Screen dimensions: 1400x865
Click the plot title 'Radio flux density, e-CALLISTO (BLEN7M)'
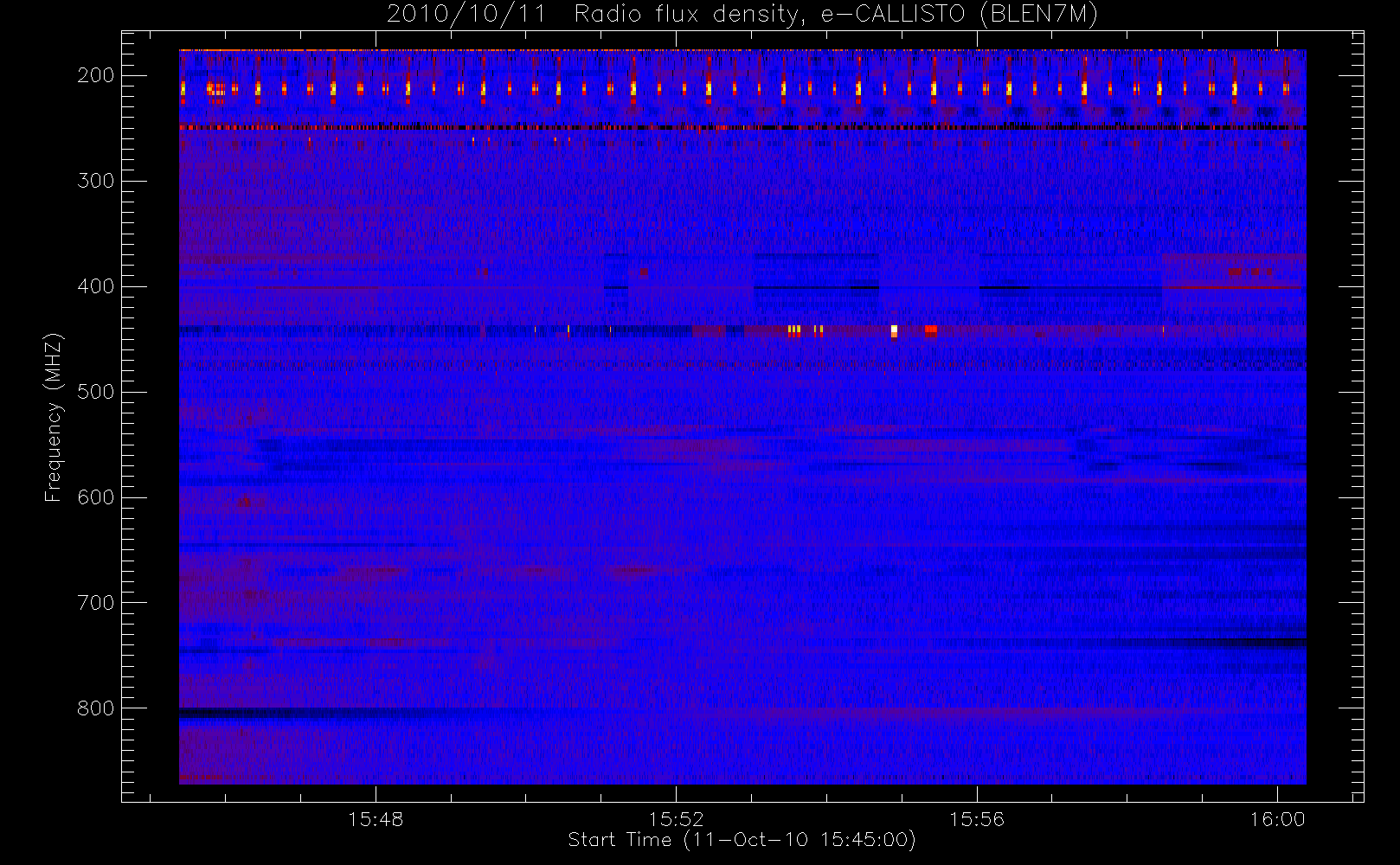click(x=837, y=15)
